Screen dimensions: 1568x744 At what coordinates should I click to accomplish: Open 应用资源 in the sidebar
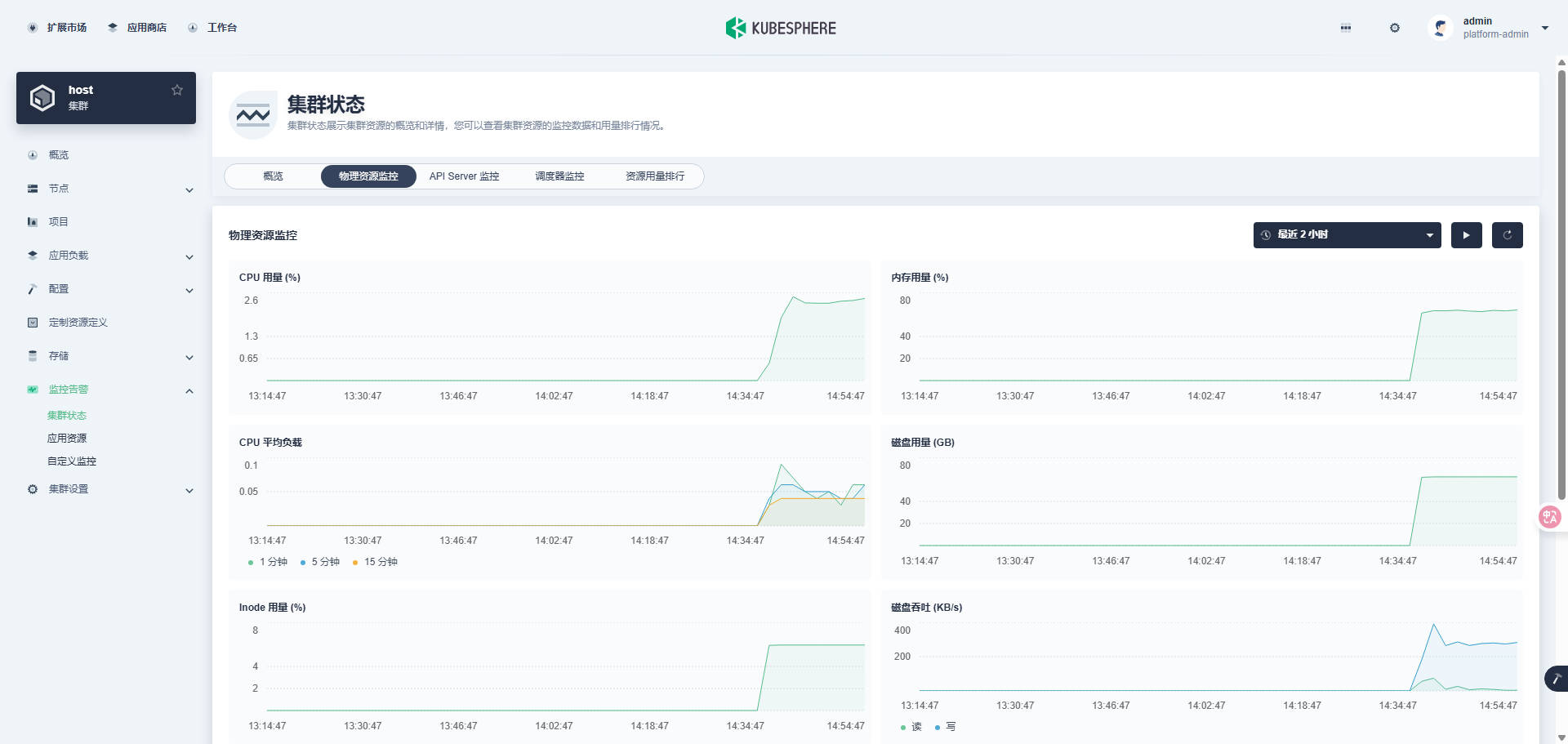coord(67,439)
